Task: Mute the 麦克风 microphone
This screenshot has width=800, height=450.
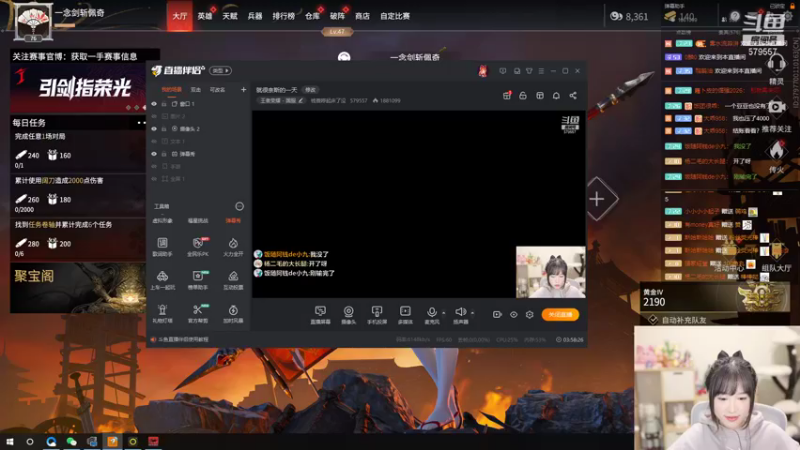Action: click(432, 315)
